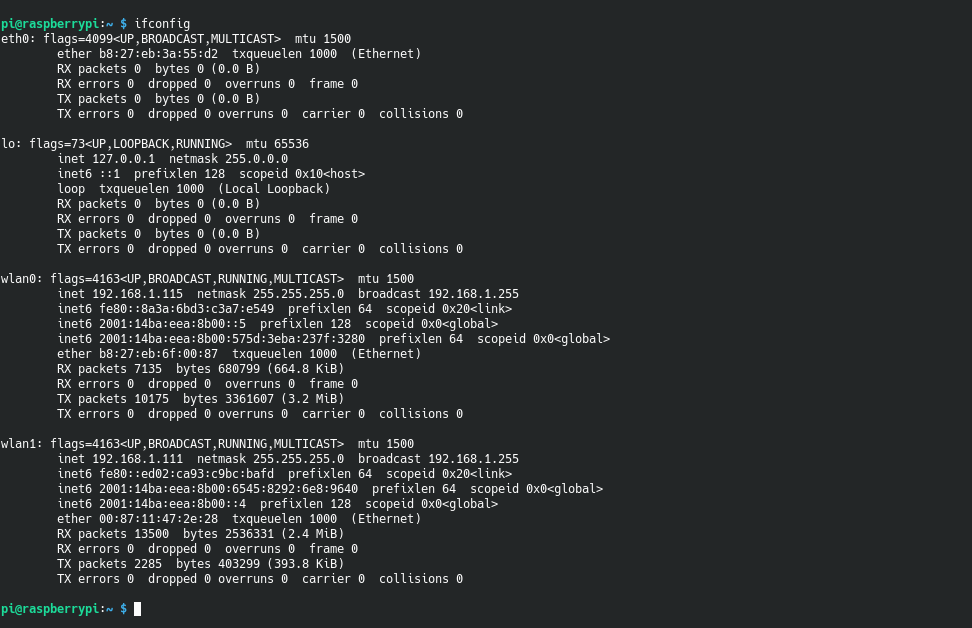Click the lo mtu value 65536
Screen dimensions: 972x628
(291, 144)
